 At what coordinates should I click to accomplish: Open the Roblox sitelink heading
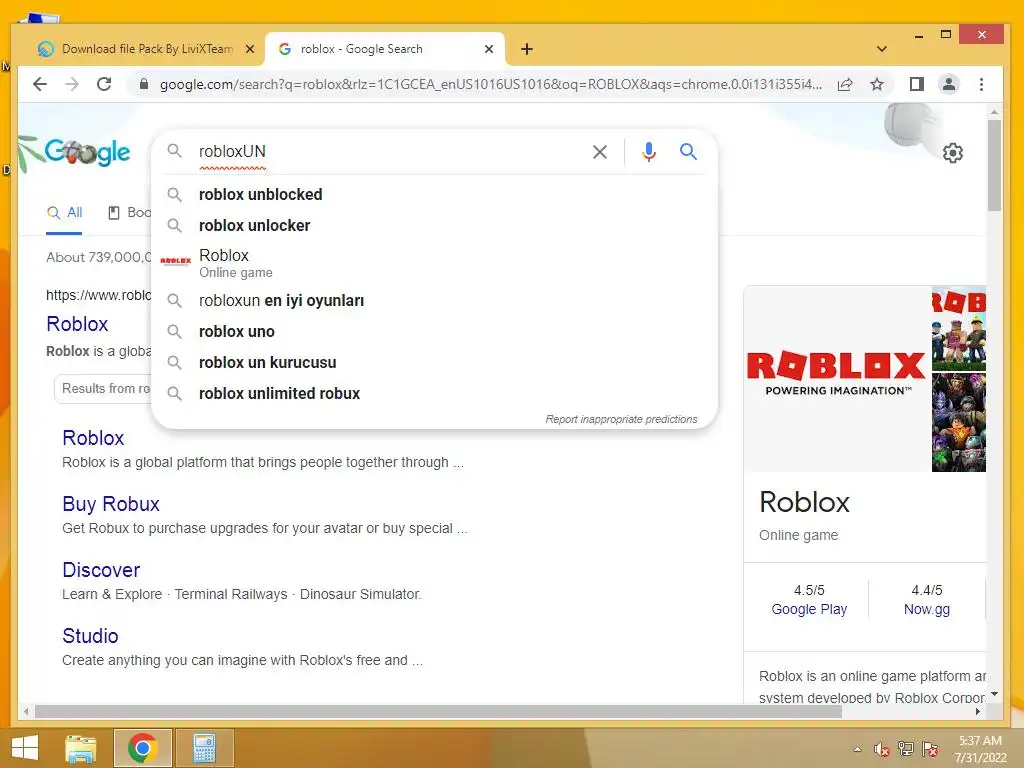point(93,438)
